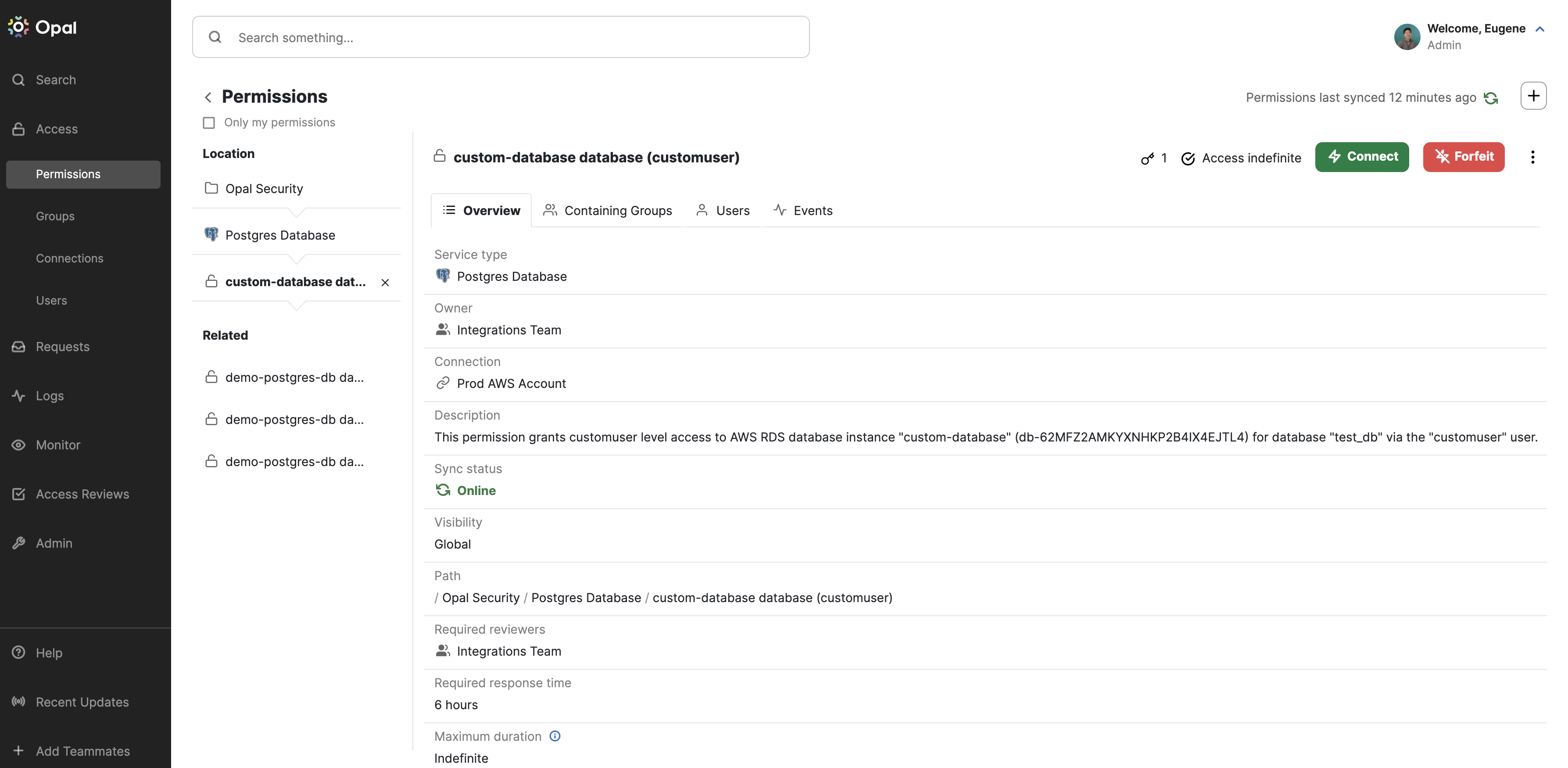Click the search magnifier icon in the search bar
This screenshot has height=768, width=1568.
tap(215, 37)
